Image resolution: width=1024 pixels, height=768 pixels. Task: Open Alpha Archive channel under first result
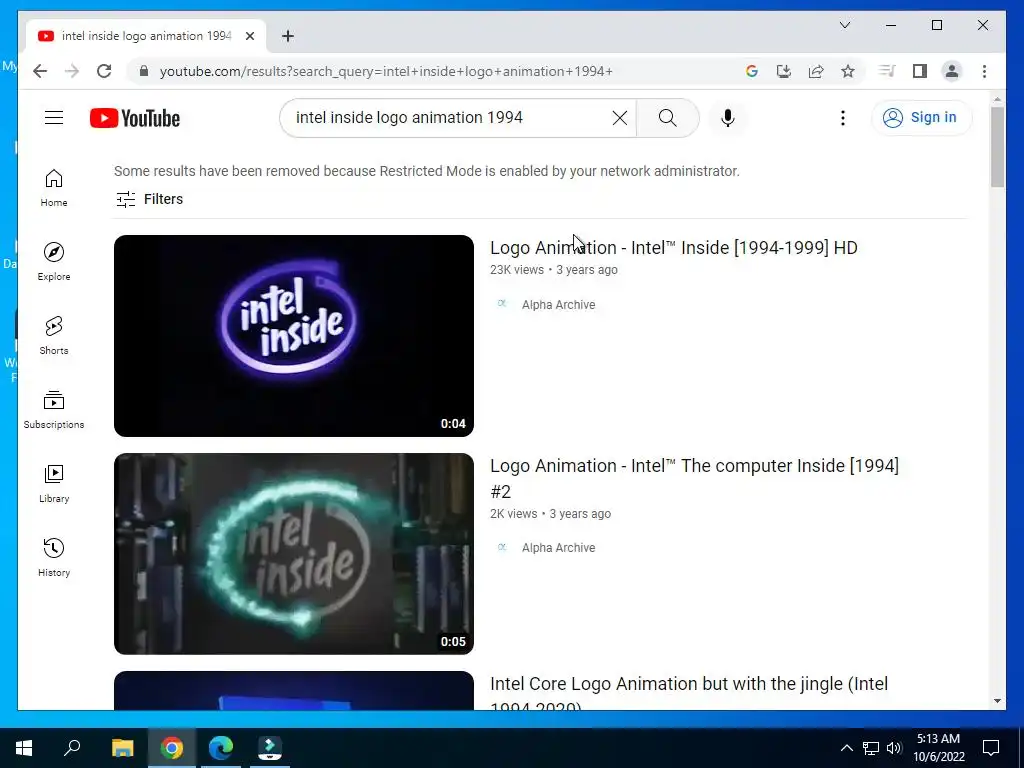coord(558,304)
